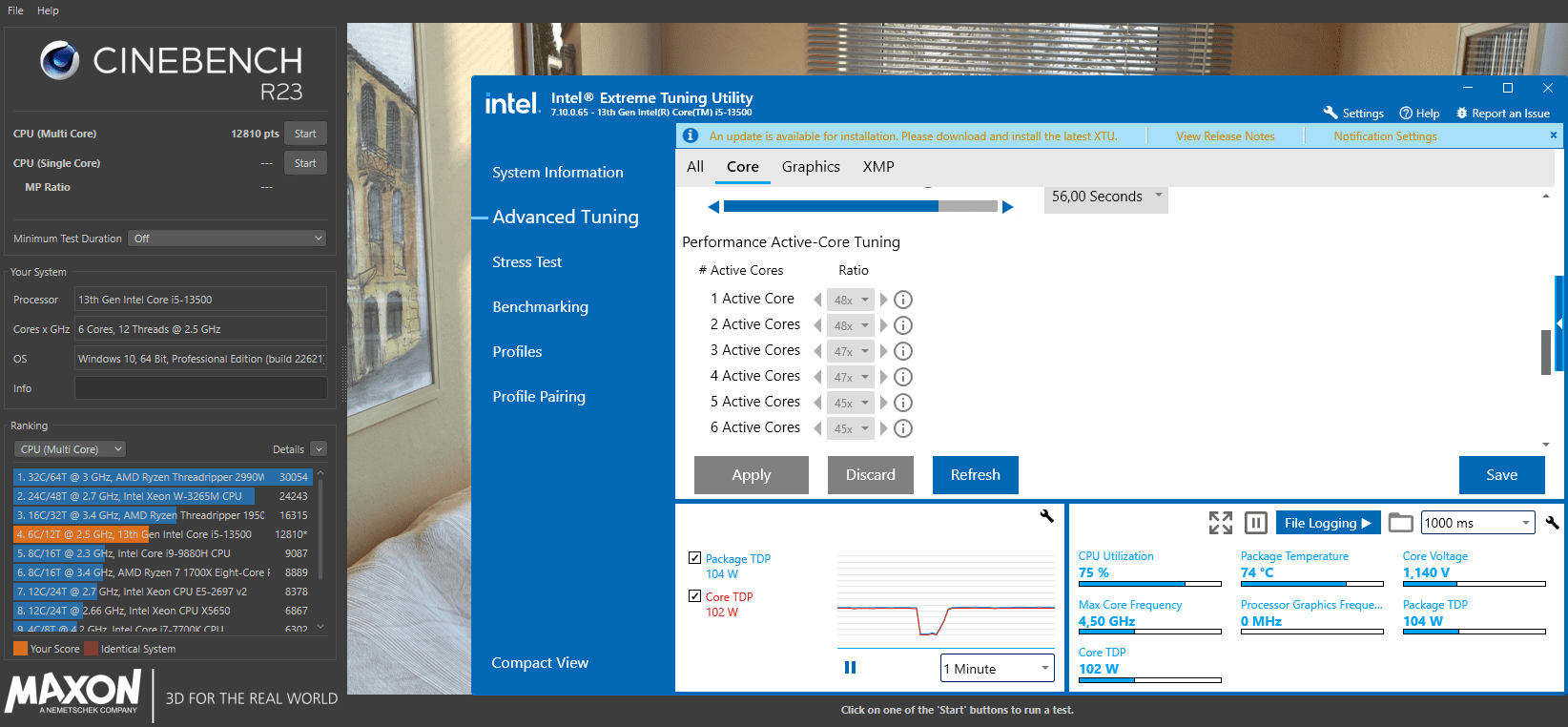Open the Profiles section
The height and width of the screenshot is (727, 1568).
[x=517, y=351]
